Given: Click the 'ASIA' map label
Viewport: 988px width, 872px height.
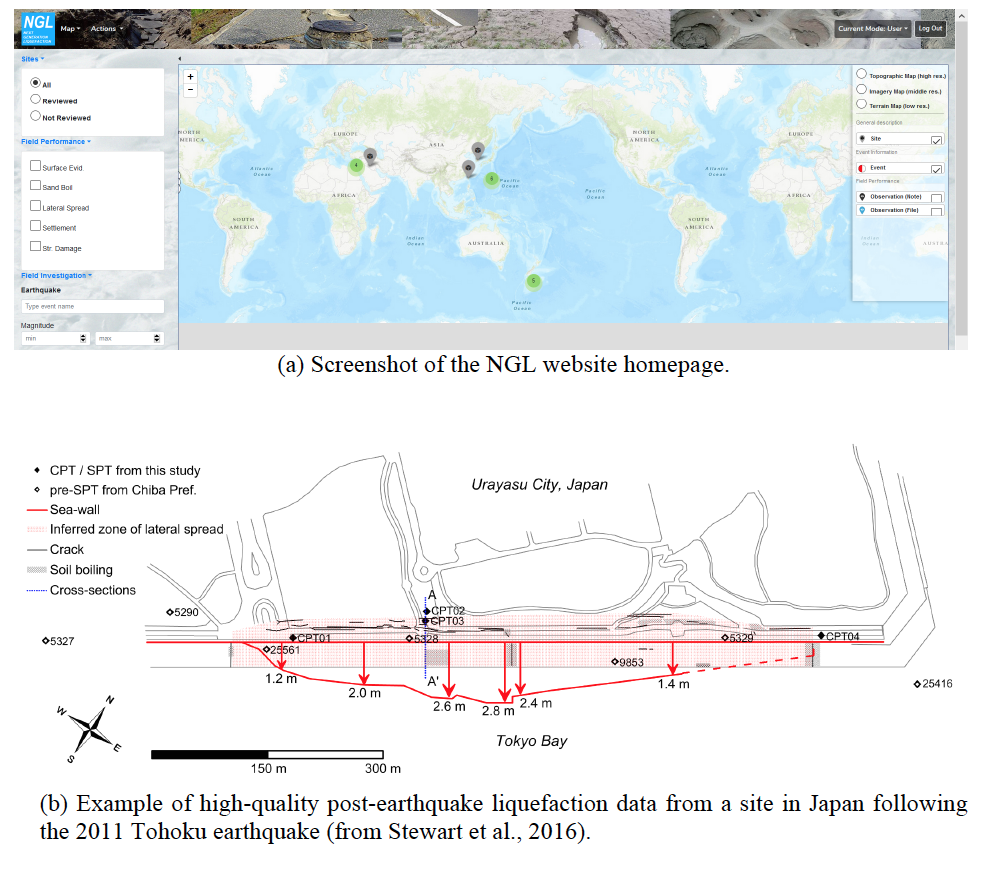Looking at the screenshot, I should pos(437,145).
